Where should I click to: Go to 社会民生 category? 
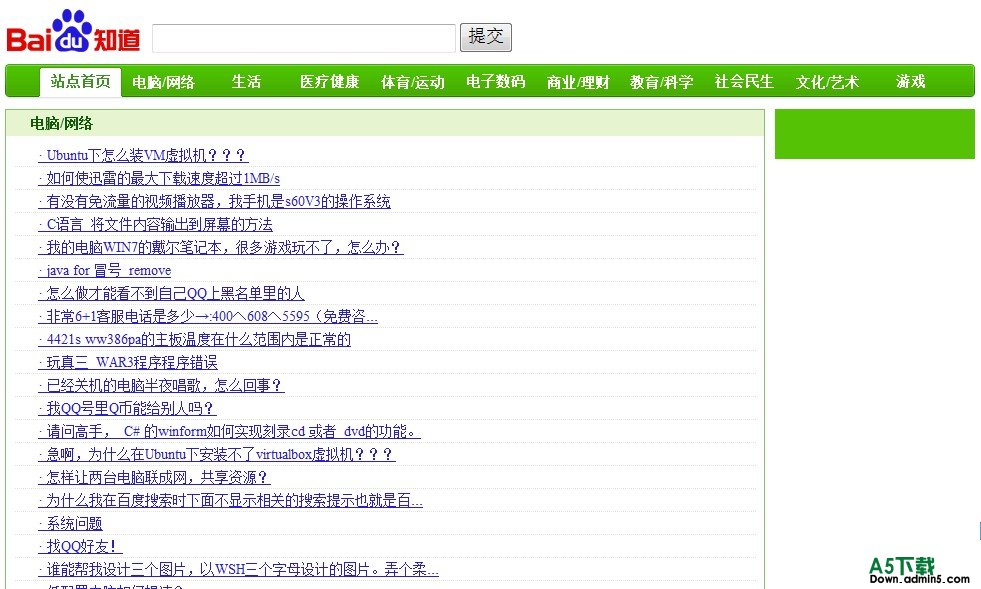click(x=744, y=82)
